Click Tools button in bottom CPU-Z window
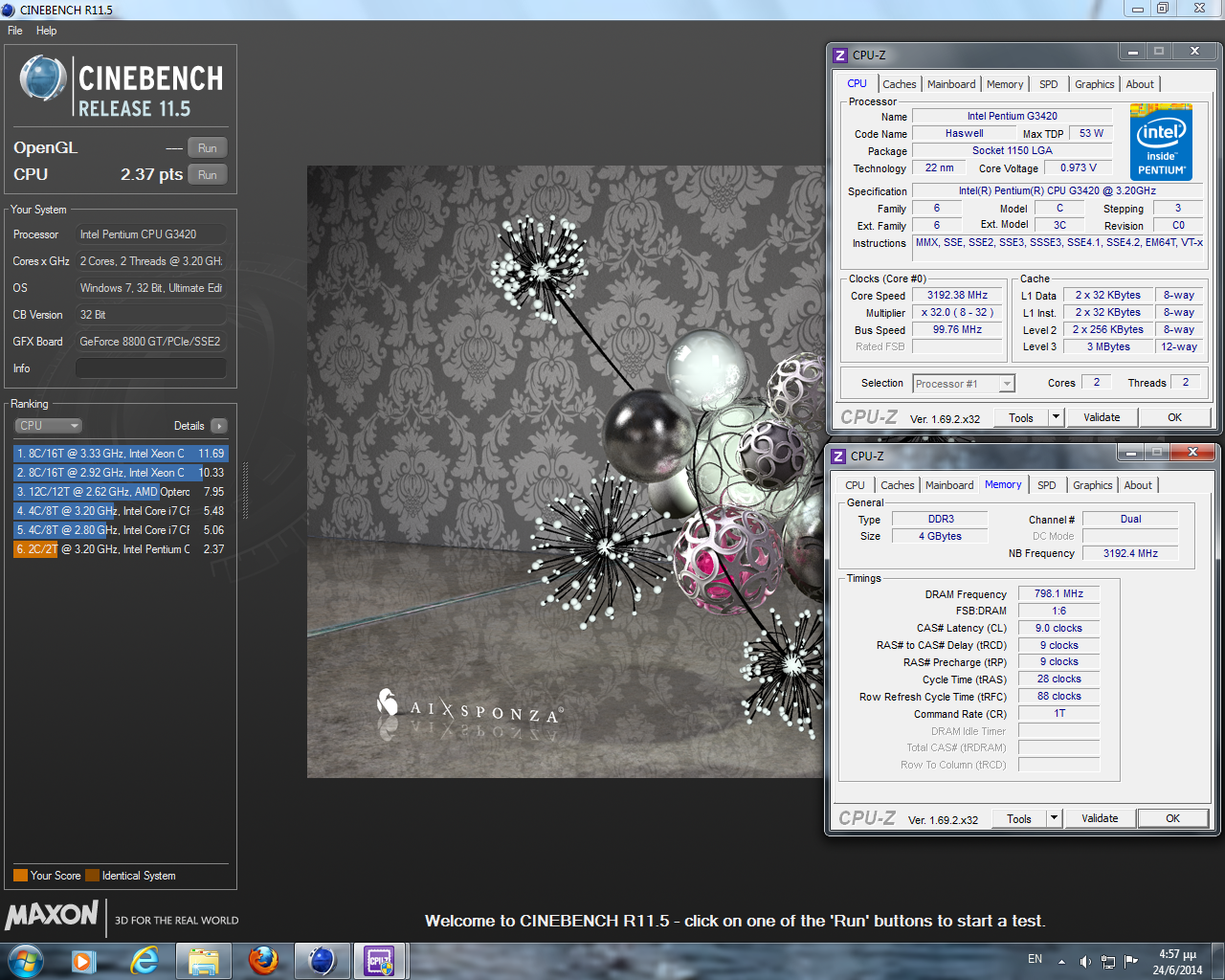The image size is (1225, 980). [1019, 818]
